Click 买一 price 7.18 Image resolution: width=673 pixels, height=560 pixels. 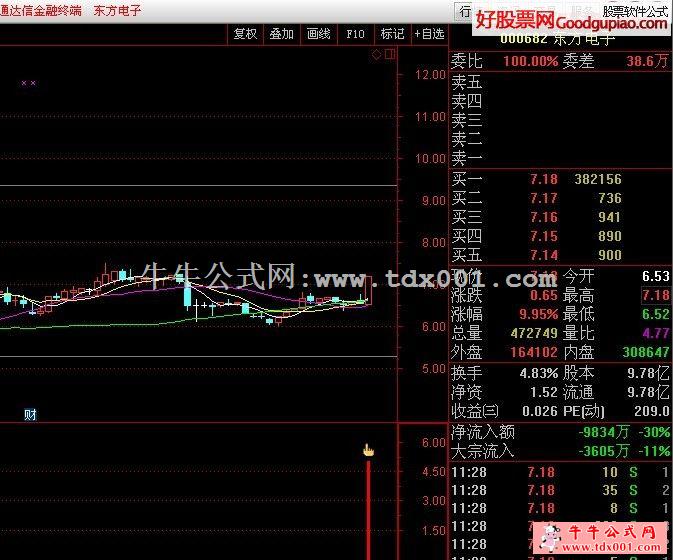(544, 179)
